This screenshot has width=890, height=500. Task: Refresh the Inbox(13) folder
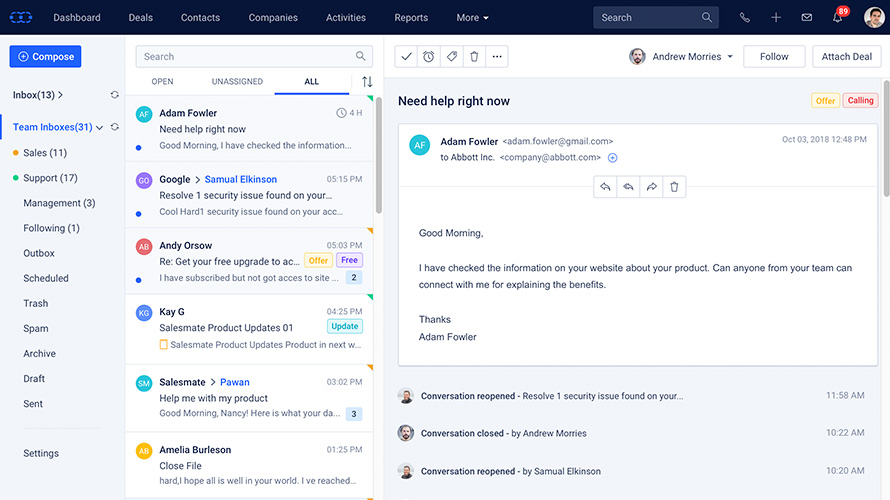click(x=115, y=95)
